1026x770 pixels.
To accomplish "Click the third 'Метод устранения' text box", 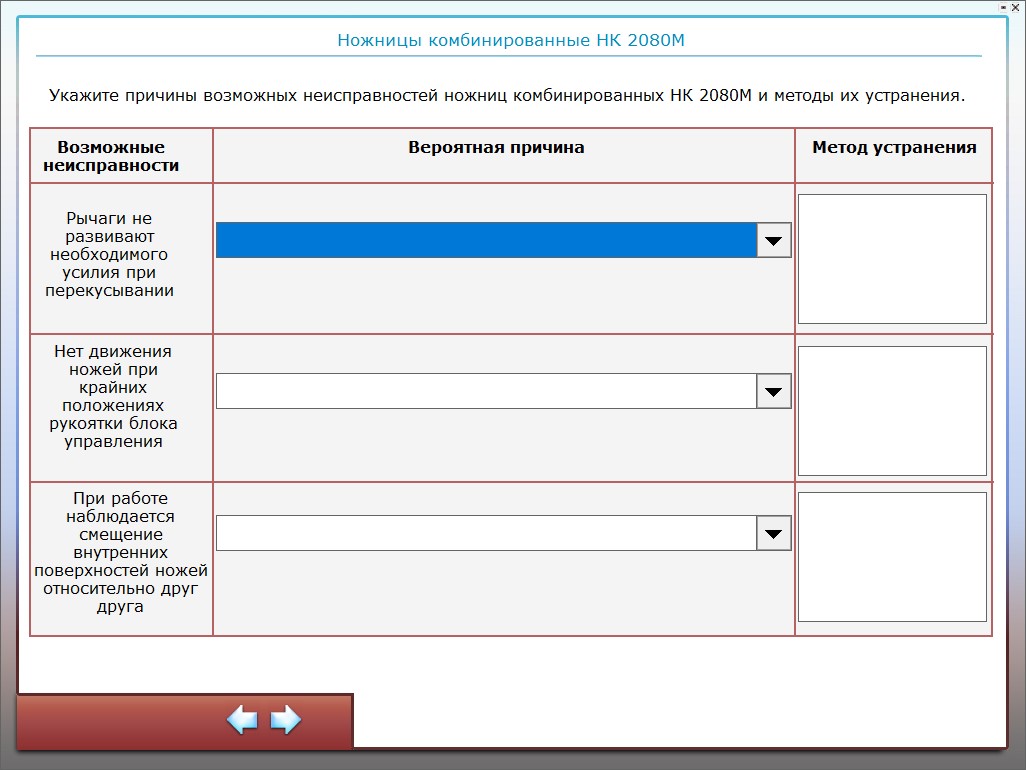I will click(x=892, y=557).
